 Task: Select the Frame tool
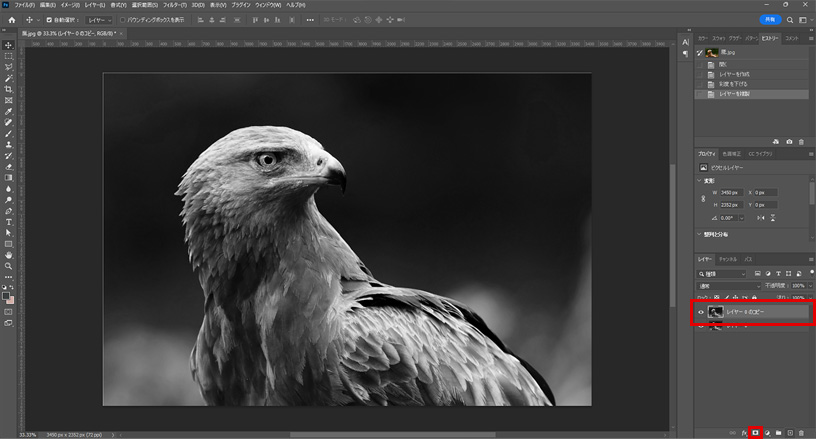8,100
